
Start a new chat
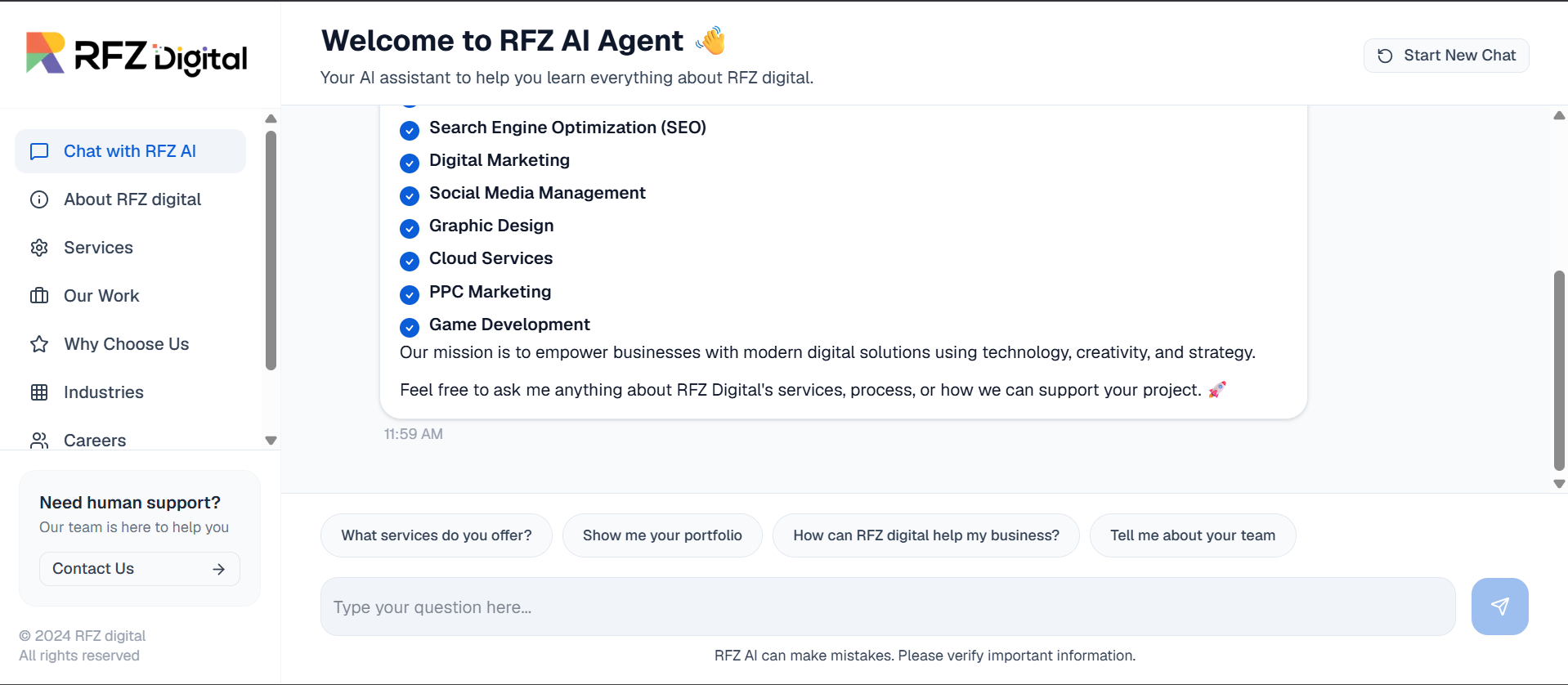pos(1446,56)
